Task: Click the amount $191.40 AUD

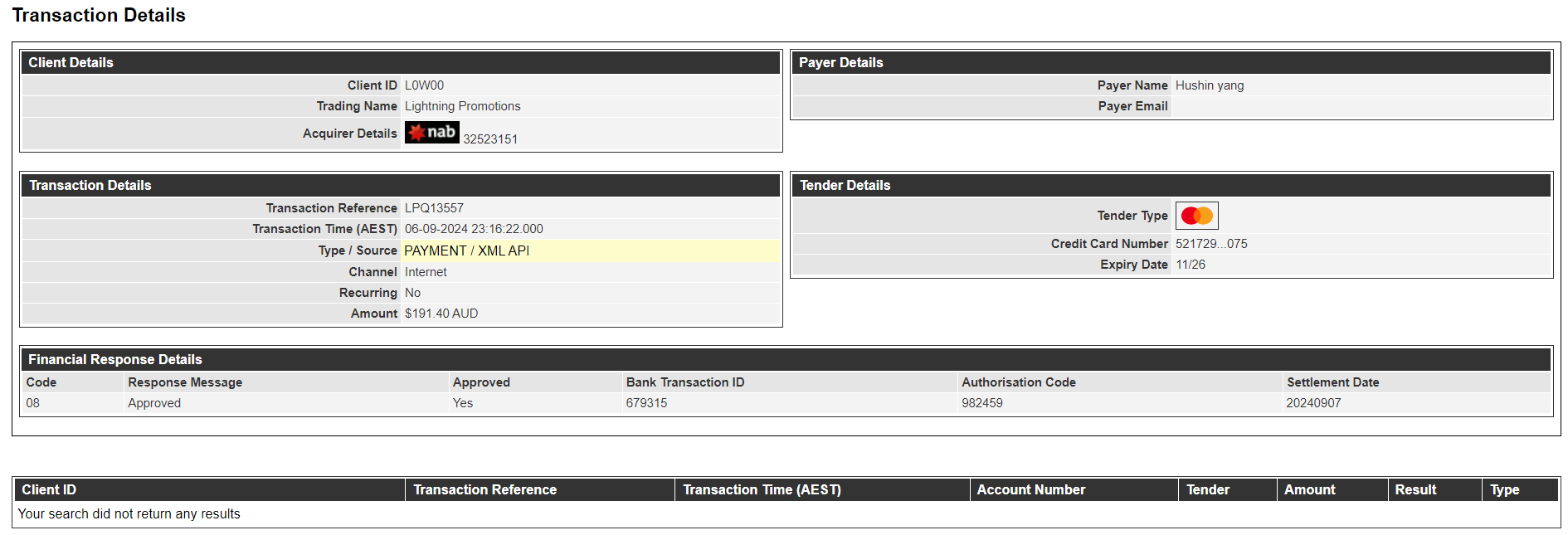Action: 441,314
